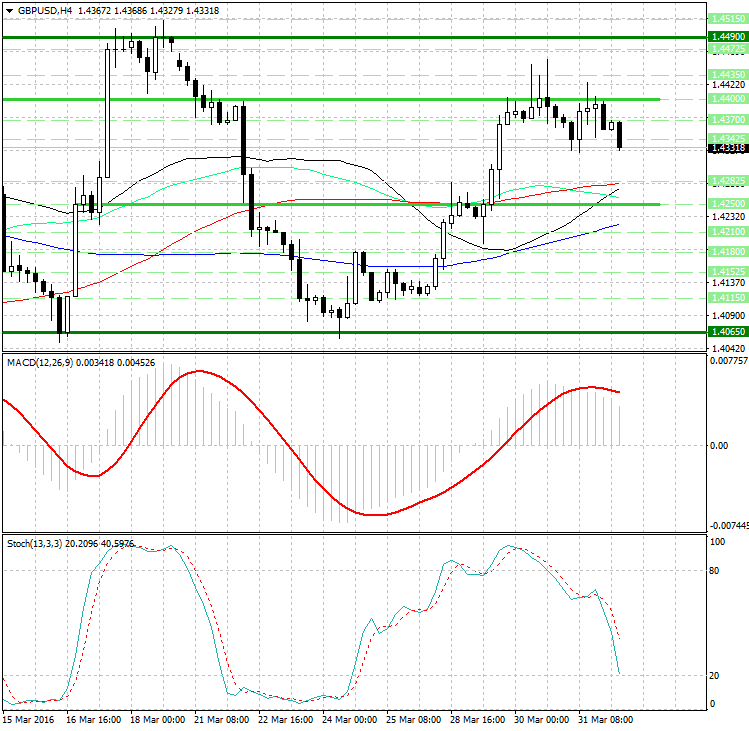Select the 1.45150 price label at top
The image size is (749, 731).
pyautogui.click(x=726, y=18)
